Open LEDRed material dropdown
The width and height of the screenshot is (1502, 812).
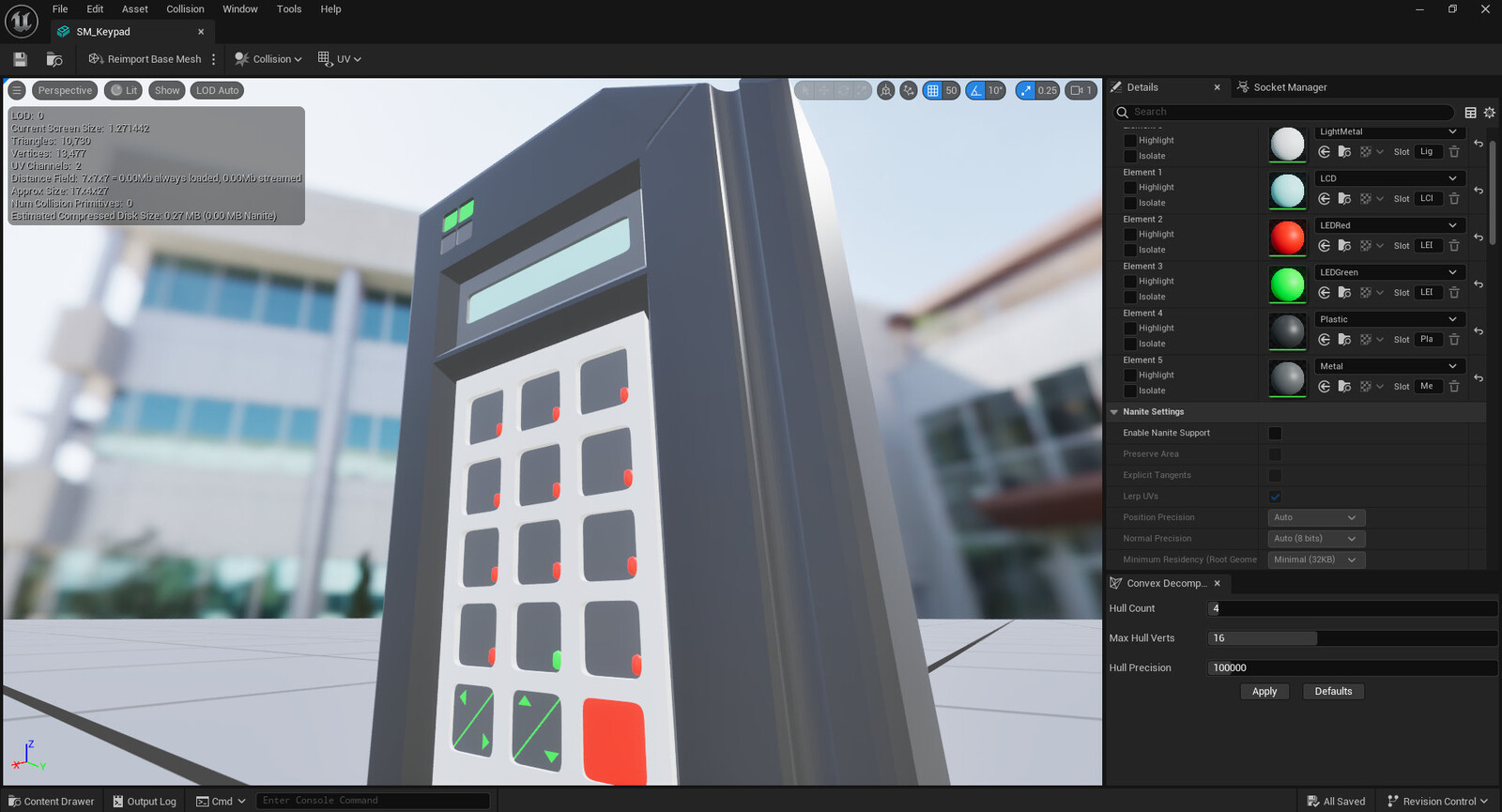pyautogui.click(x=1387, y=225)
